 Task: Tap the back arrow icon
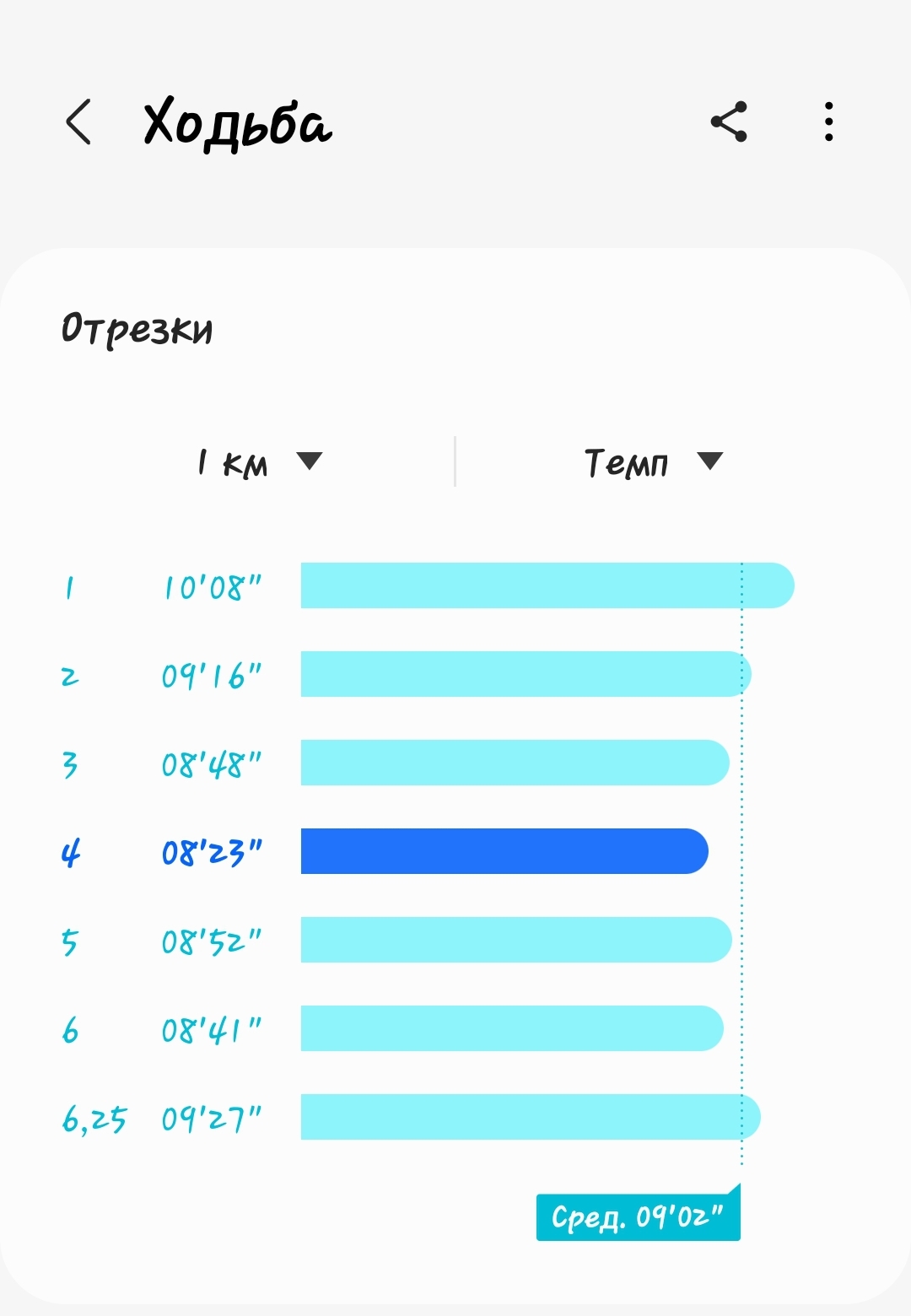coord(78,122)
